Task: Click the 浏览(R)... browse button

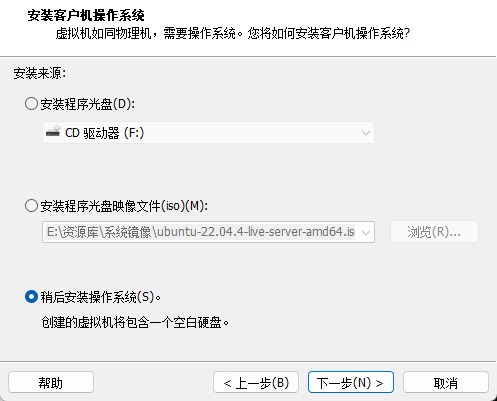Action: tap(434, 232)
